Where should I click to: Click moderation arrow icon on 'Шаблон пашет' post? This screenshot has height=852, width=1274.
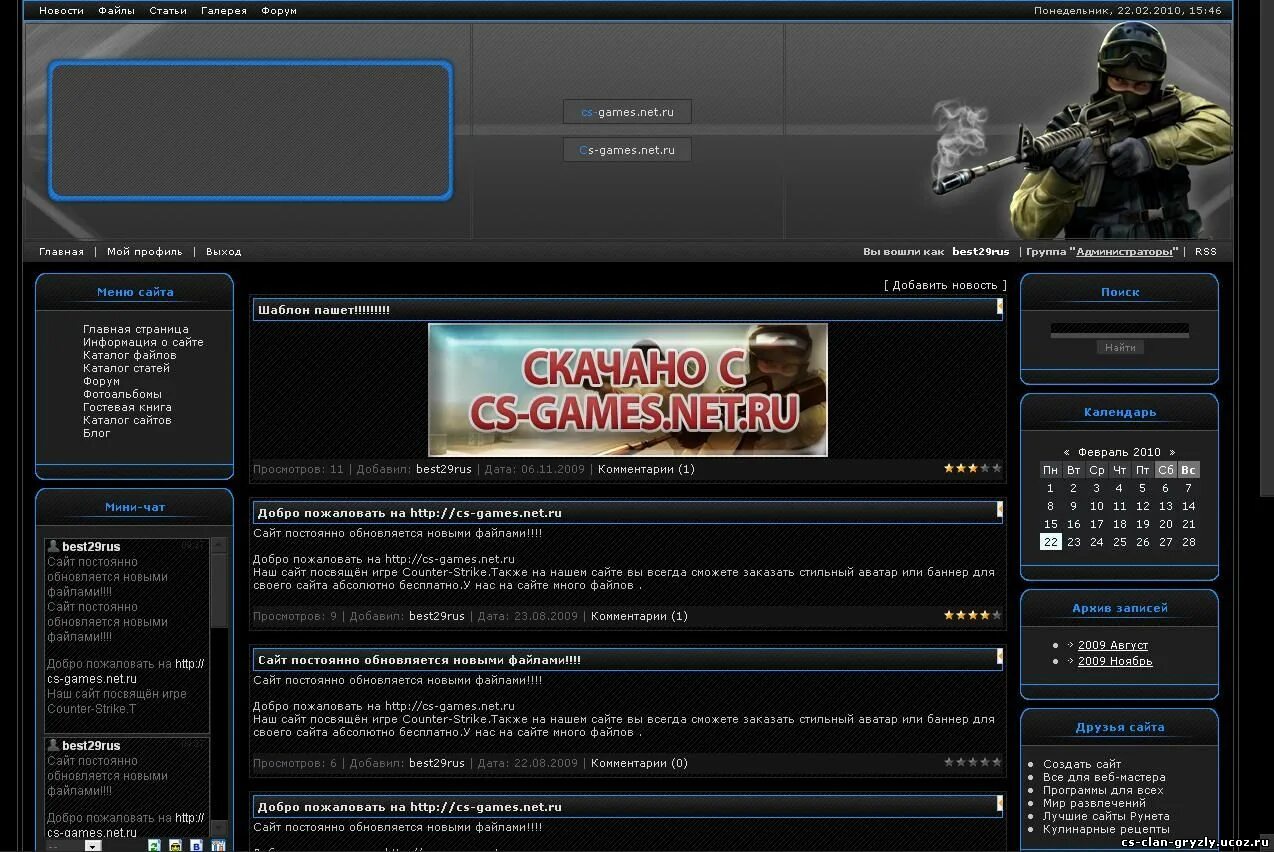click(x=999, y=307)
